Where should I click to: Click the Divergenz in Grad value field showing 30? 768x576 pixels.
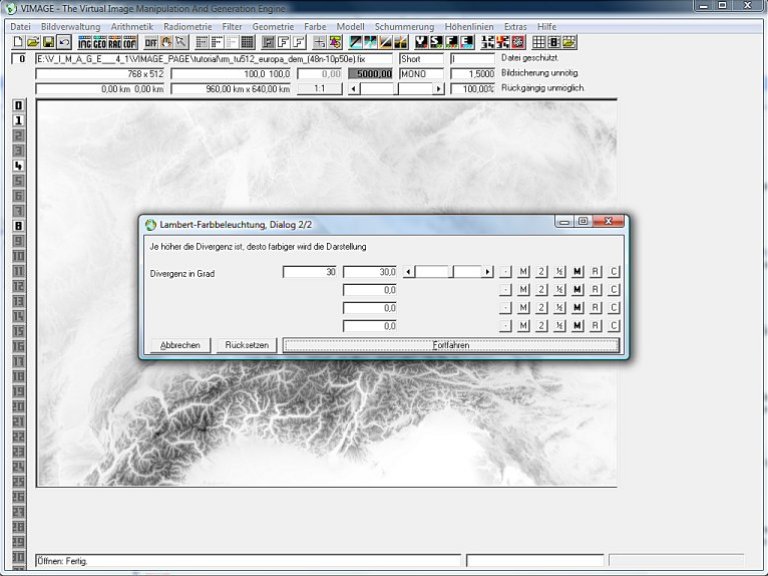click(x=311, y=271)
